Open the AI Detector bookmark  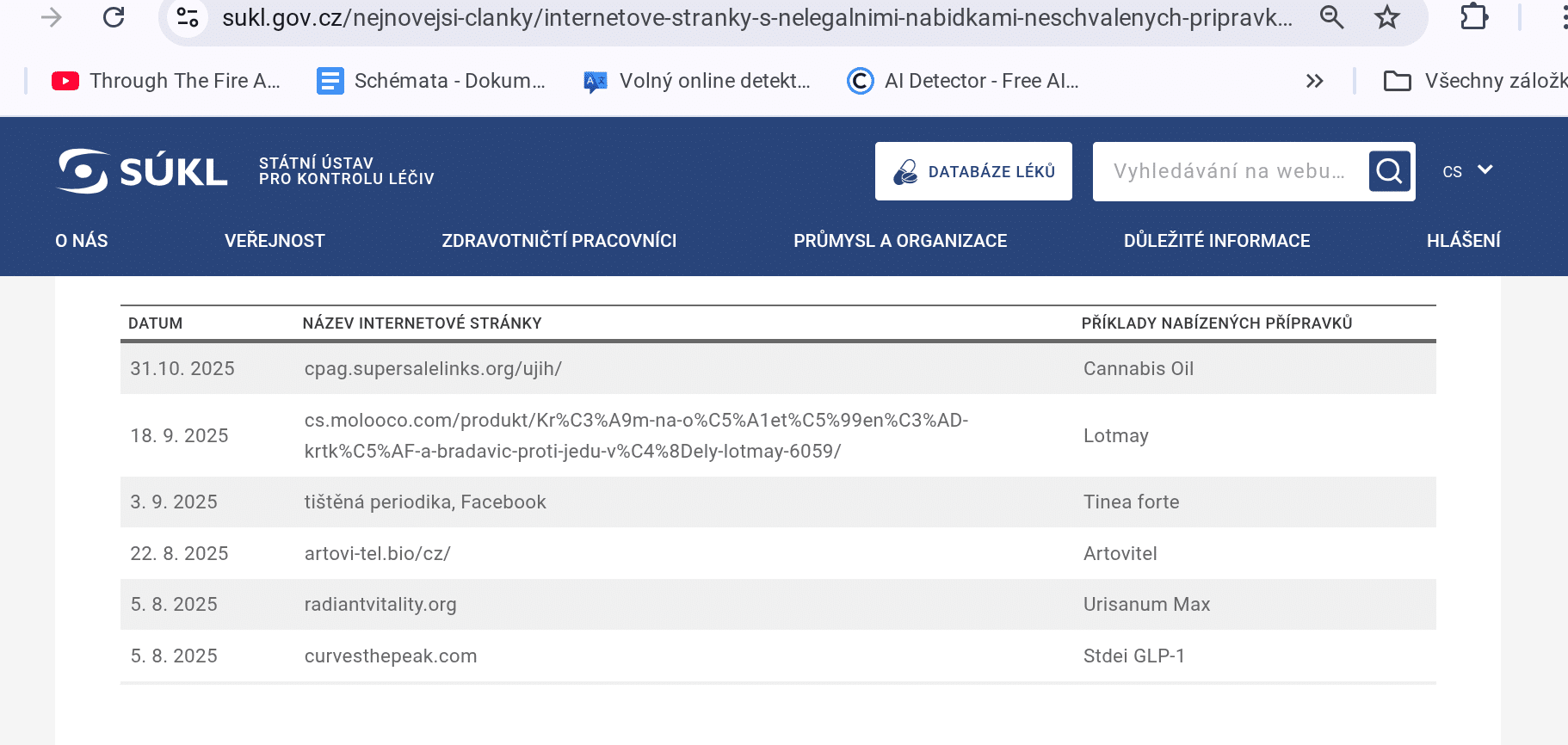[963, 81]
